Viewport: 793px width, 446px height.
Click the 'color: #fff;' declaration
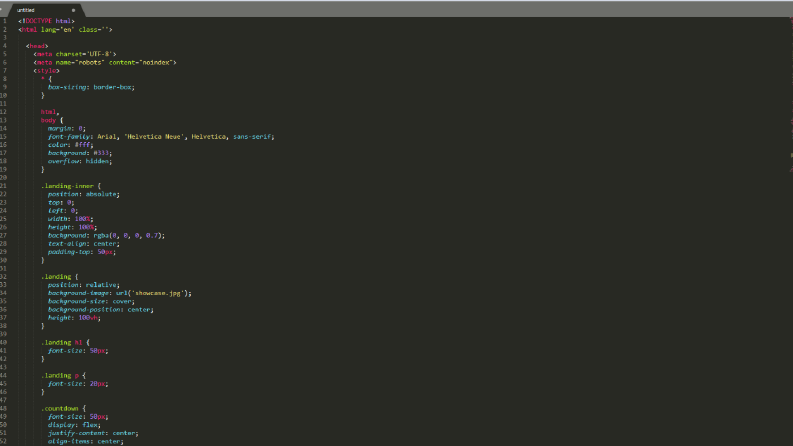pos(71,145)
